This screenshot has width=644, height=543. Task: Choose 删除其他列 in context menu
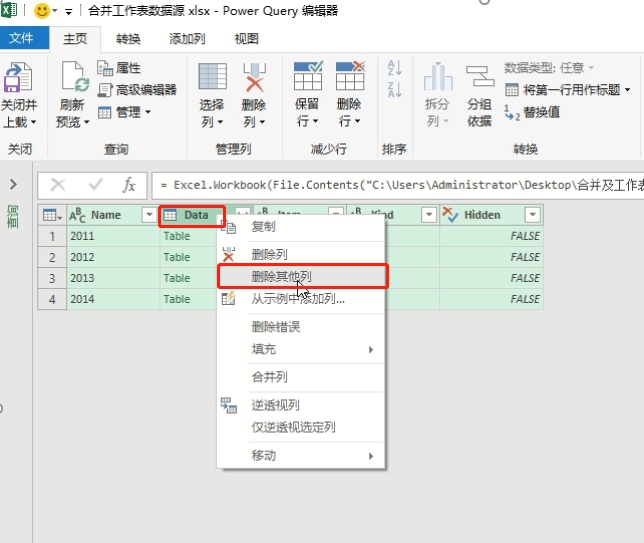pos(302,276)
